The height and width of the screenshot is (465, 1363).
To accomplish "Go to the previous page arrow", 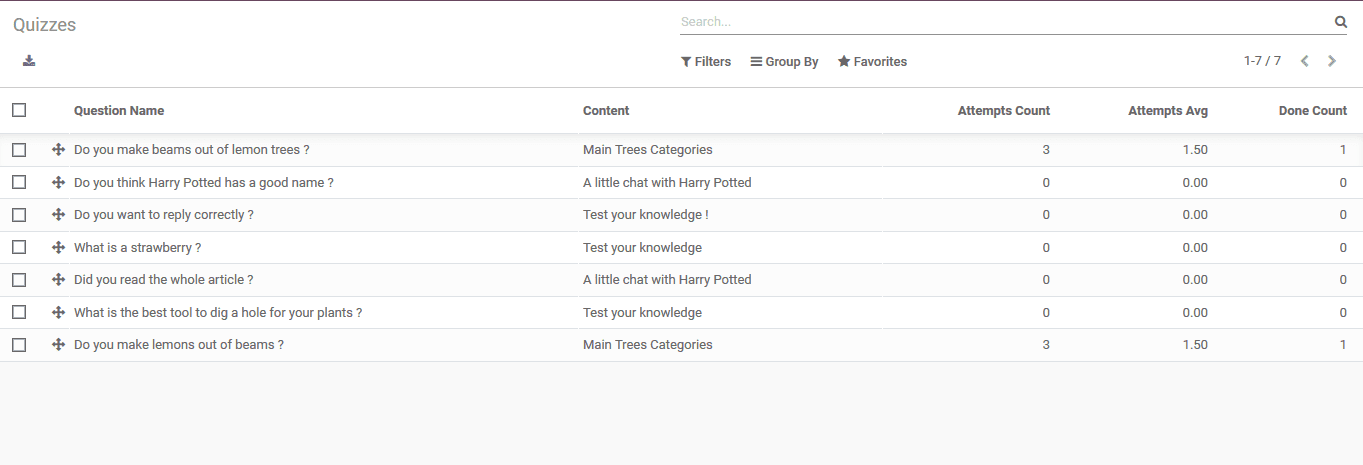I will (1305, 61).
